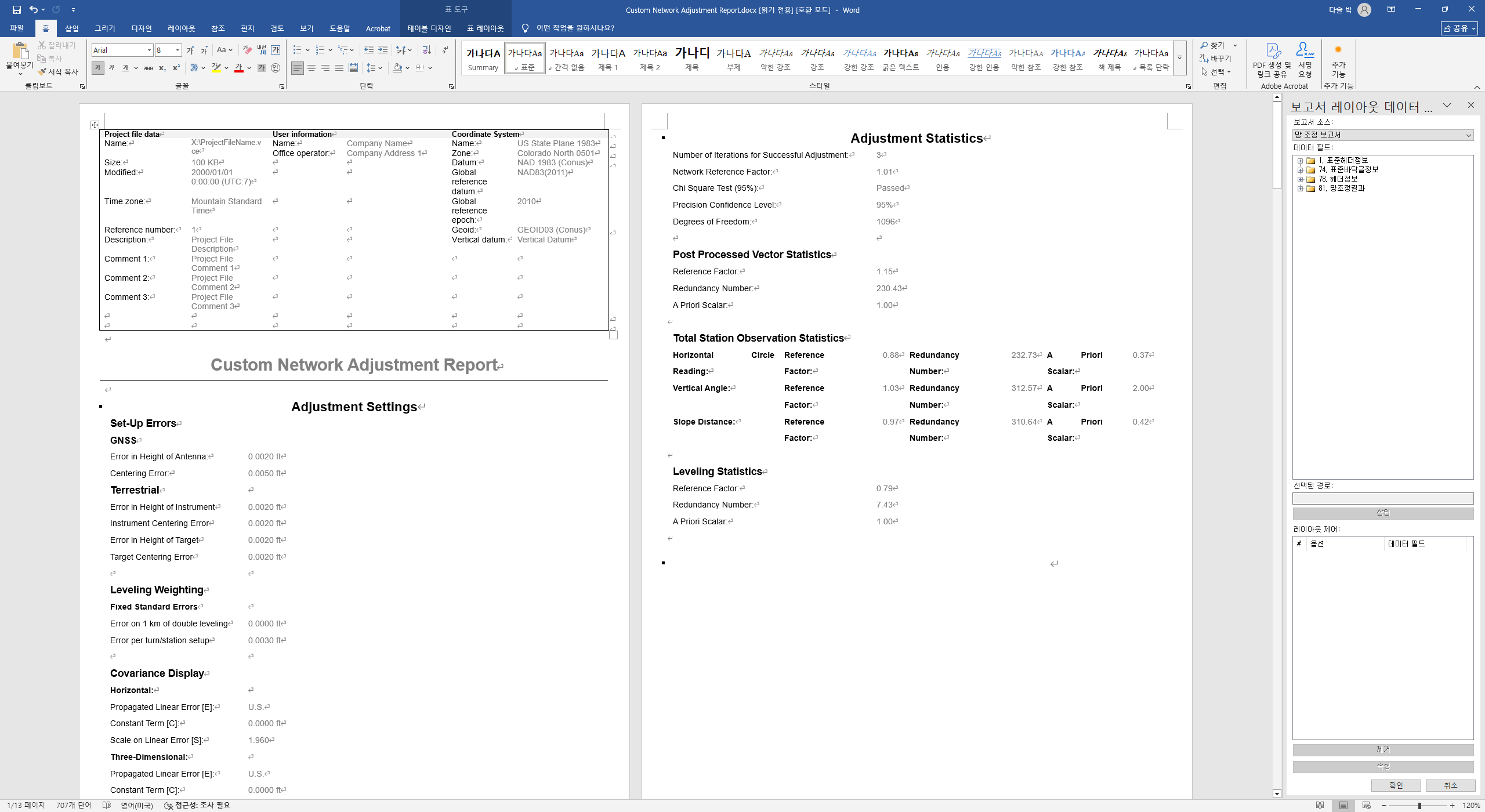Image resolution: width=1485 pixels, height=812 pixels.
Task: Click the format painter (서식 복사)
Action: (x=59, y=72)
